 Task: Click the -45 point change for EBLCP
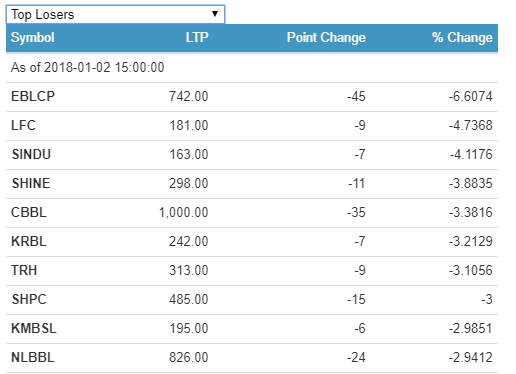(x=356, y=97)
